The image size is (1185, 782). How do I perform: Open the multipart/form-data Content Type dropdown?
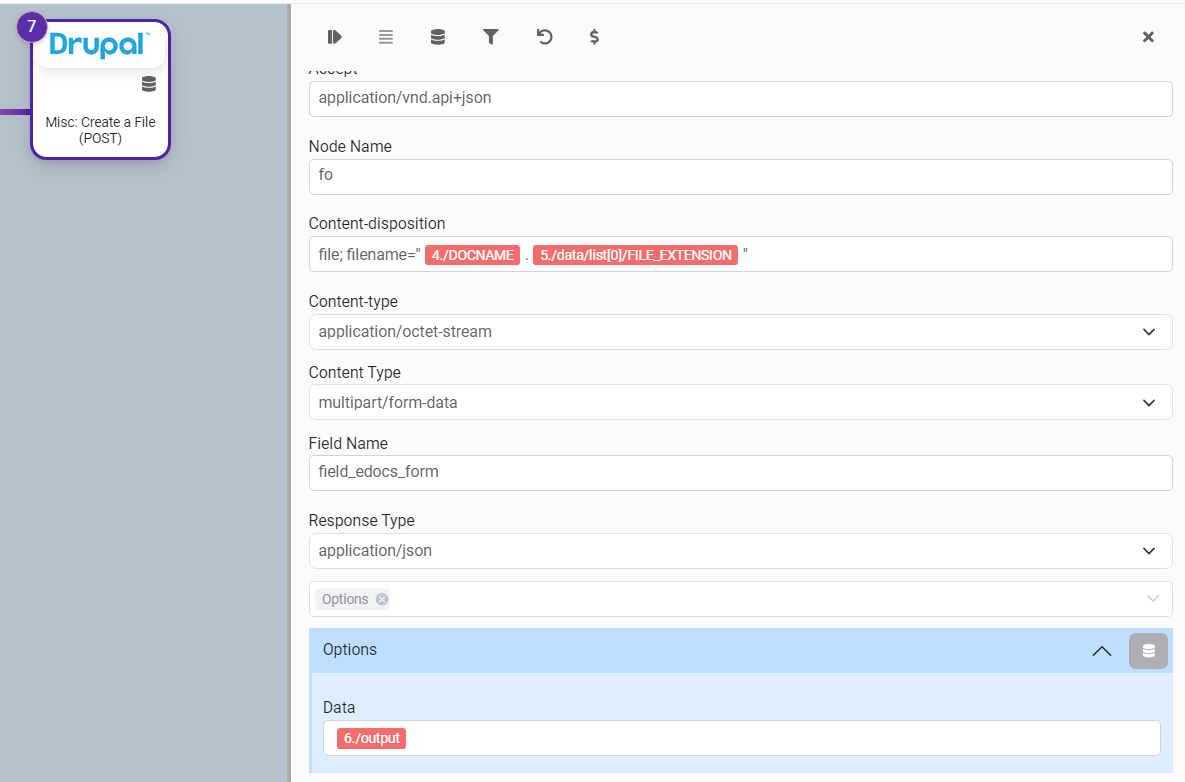click(1149, 403)
